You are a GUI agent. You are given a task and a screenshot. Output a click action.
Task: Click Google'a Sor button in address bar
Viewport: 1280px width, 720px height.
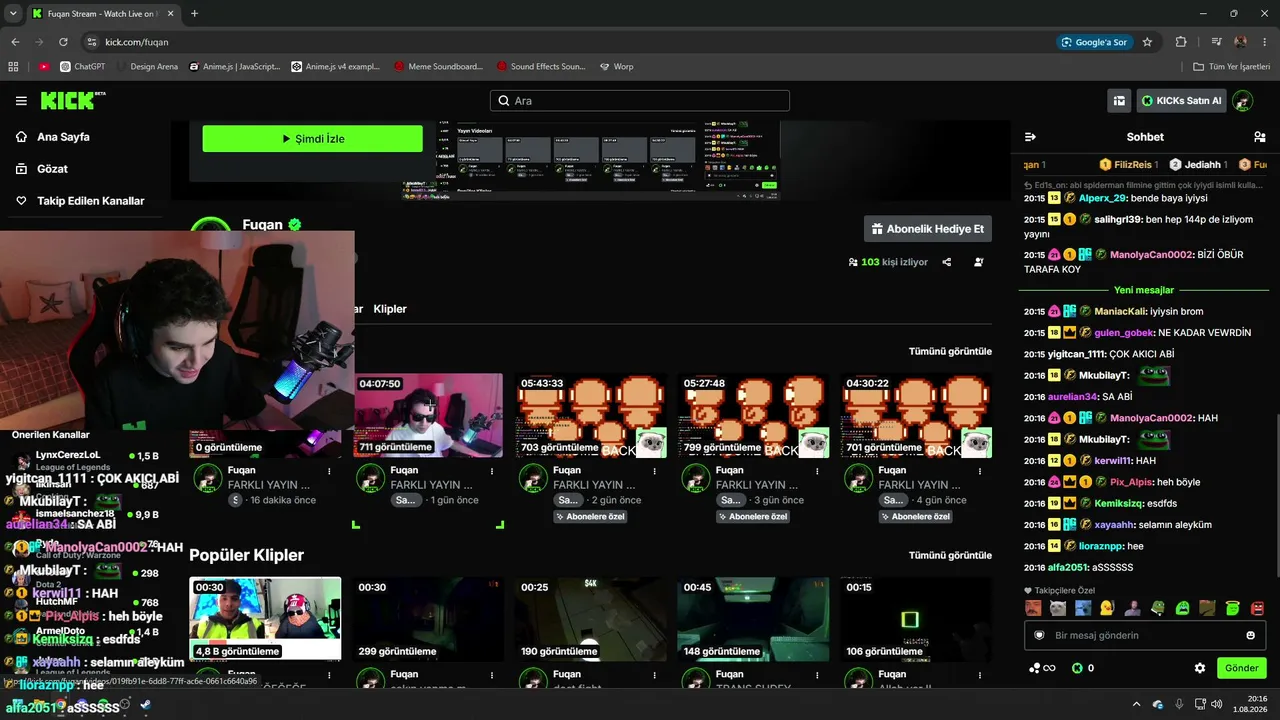pos(1094,42)
